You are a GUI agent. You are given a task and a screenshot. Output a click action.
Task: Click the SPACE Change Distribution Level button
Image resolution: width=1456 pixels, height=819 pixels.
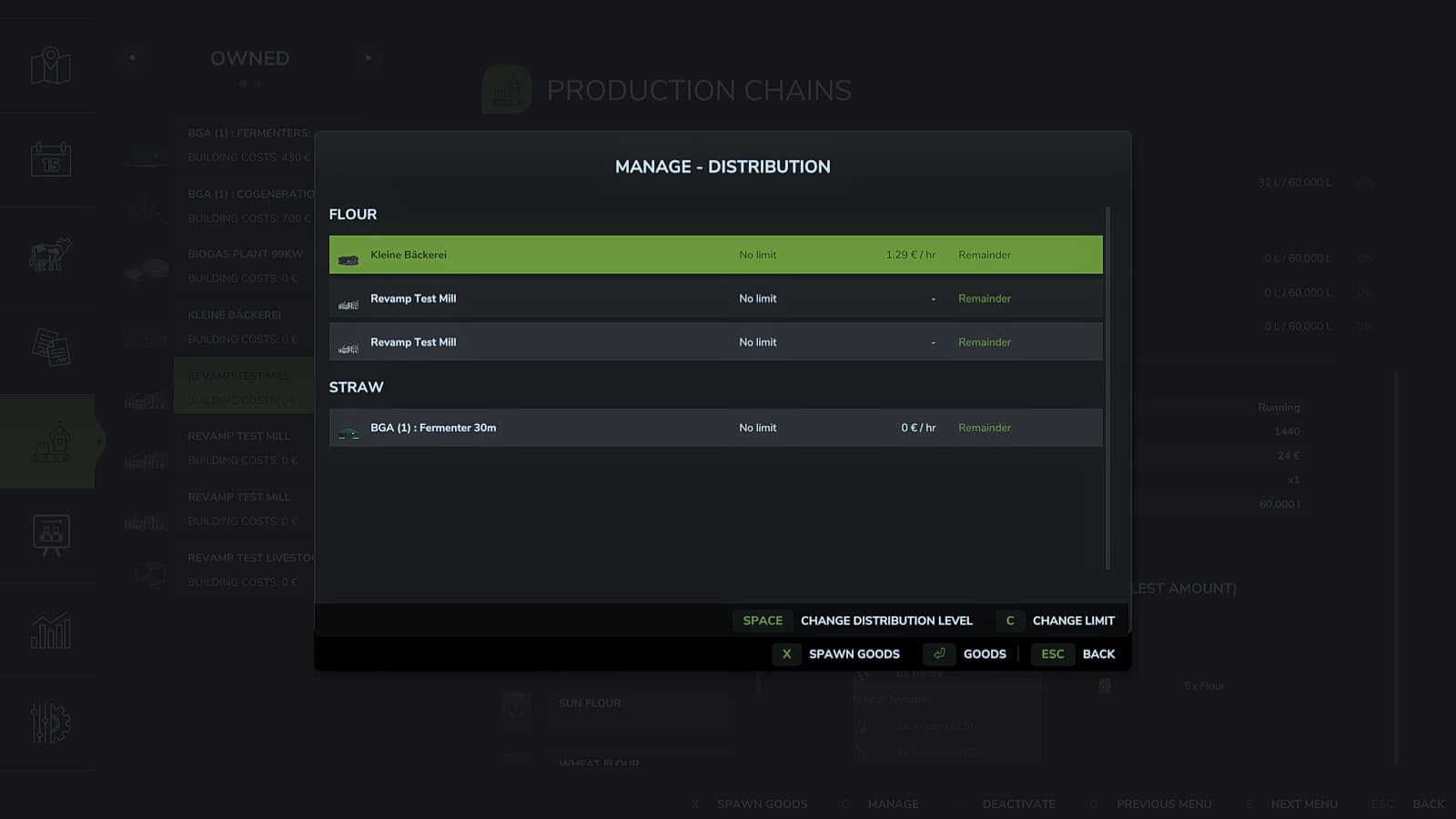853,621
